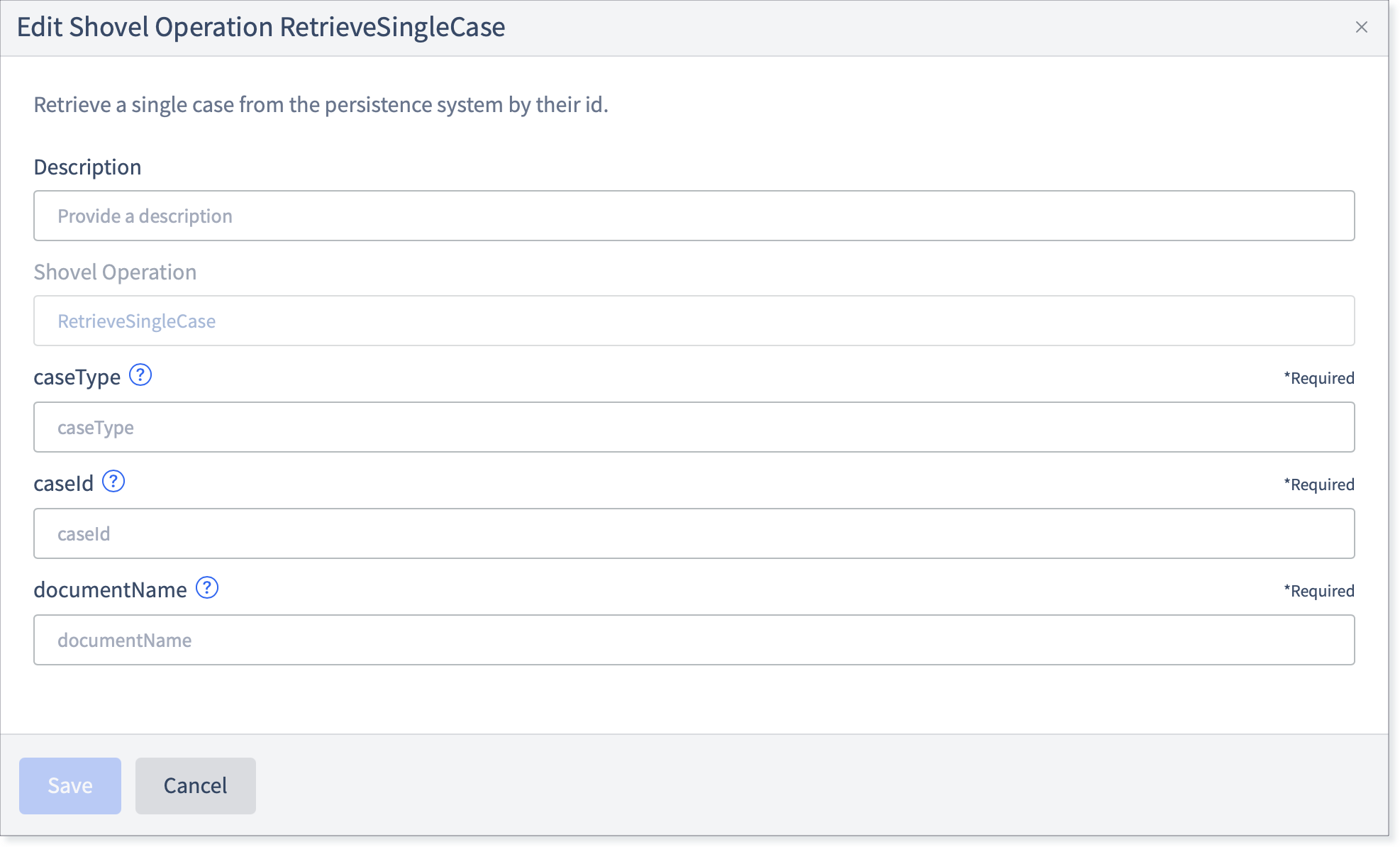
Task: Click the RetrieveSingleCase Shovel Operation field
Action: 694,321
